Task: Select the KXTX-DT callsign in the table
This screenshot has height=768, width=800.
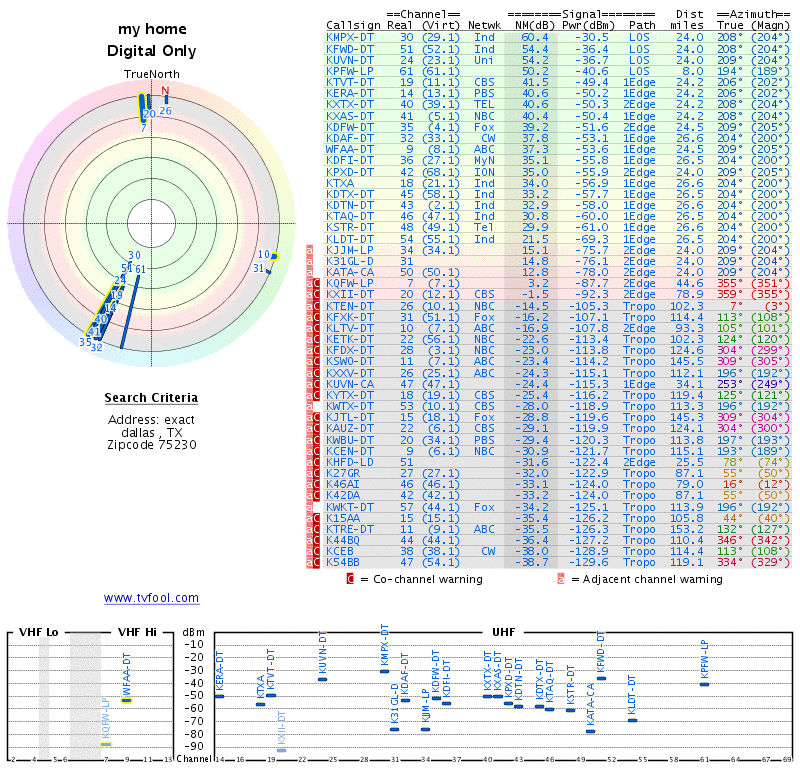Action: coord(350,105)
